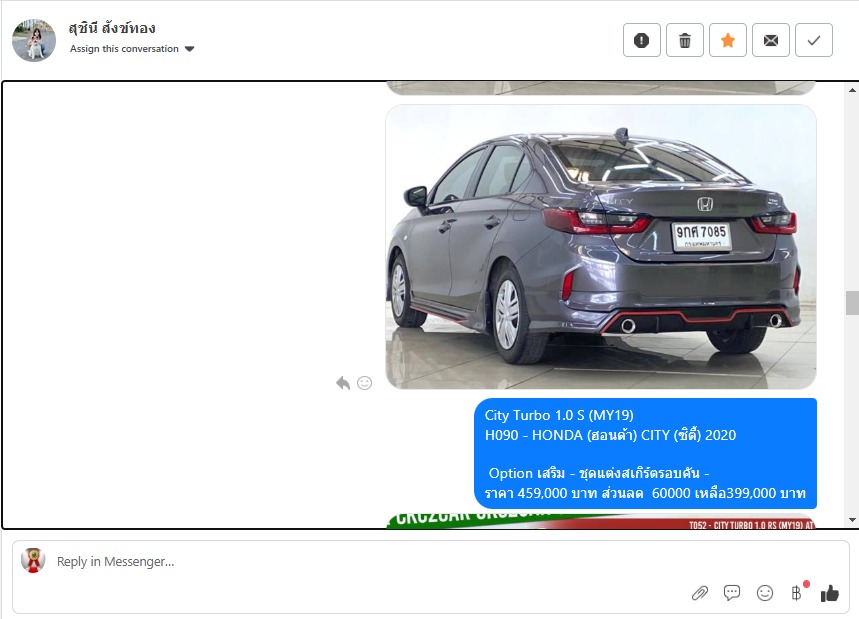The image size is (859, 619).
Task: Click the conversation scrollbar thumb
Action: click(x=852, y=303)
